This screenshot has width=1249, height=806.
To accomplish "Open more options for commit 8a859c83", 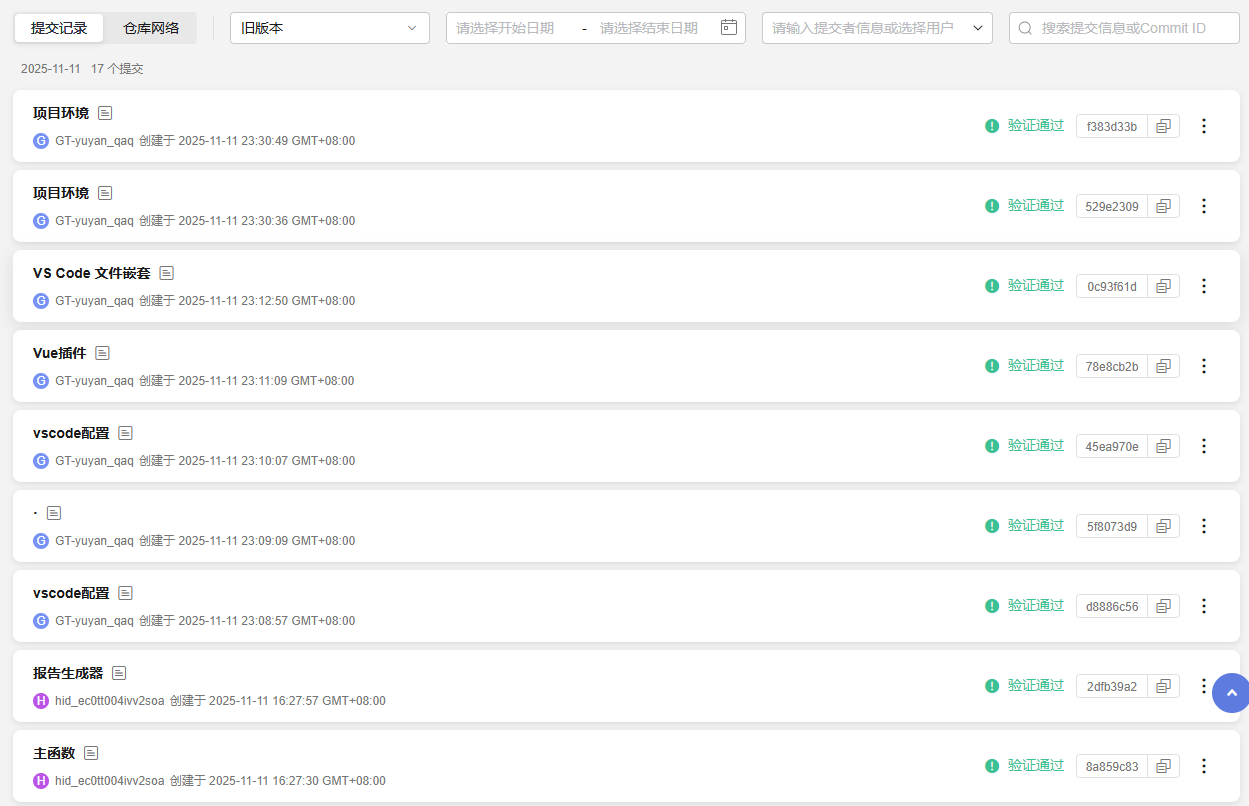I will [1204, 766].
